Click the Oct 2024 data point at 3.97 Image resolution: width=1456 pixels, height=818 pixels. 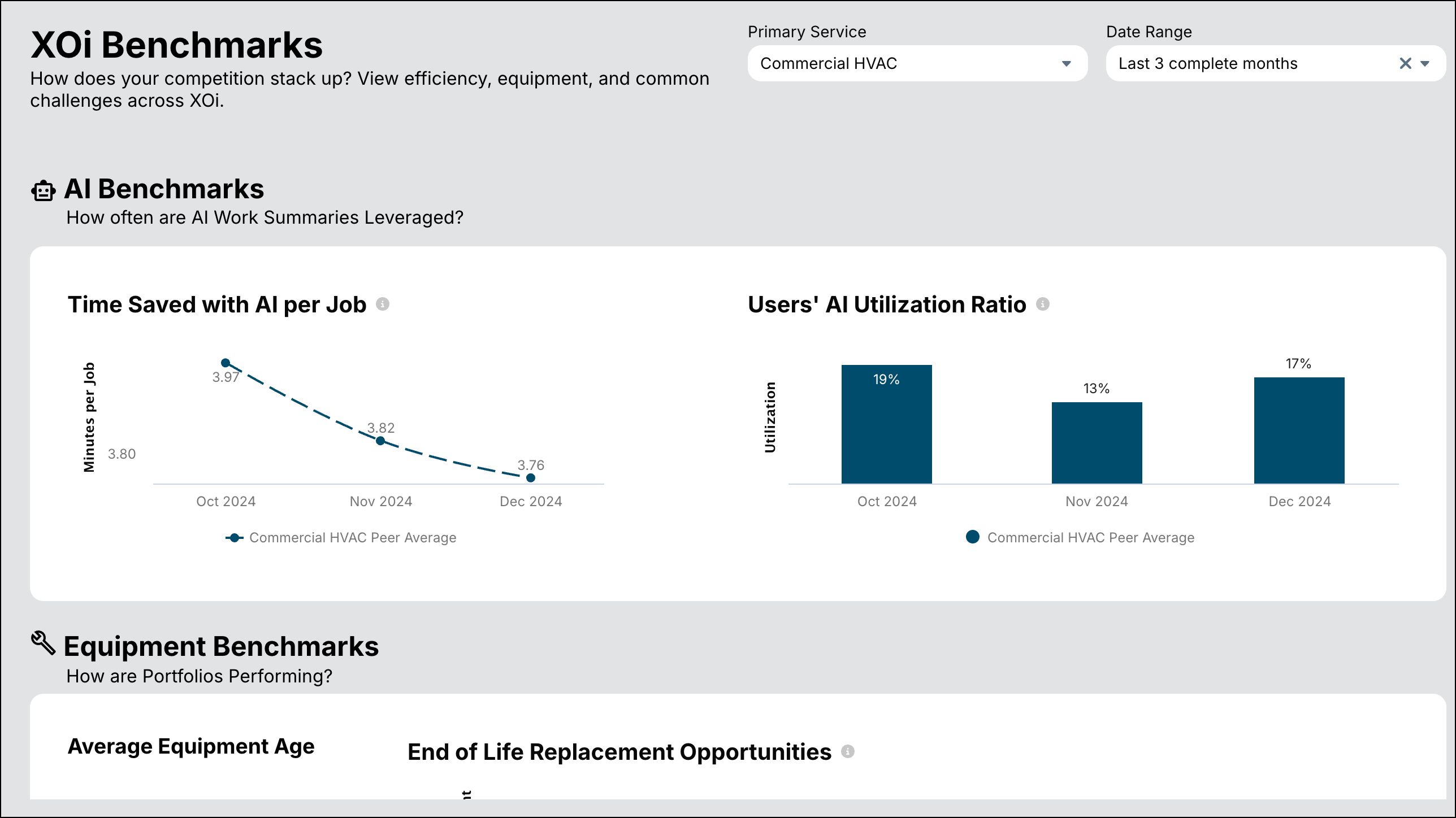point(226,363)
